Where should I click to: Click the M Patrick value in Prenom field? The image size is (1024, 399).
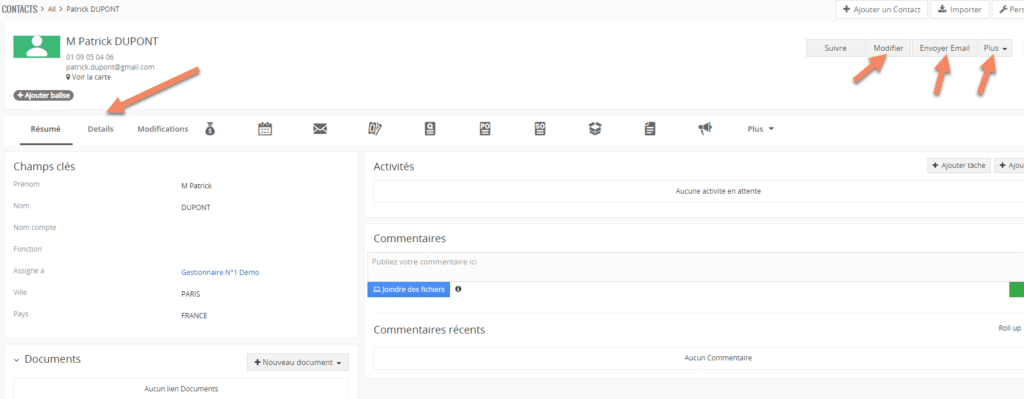click(x=197, y=186)
